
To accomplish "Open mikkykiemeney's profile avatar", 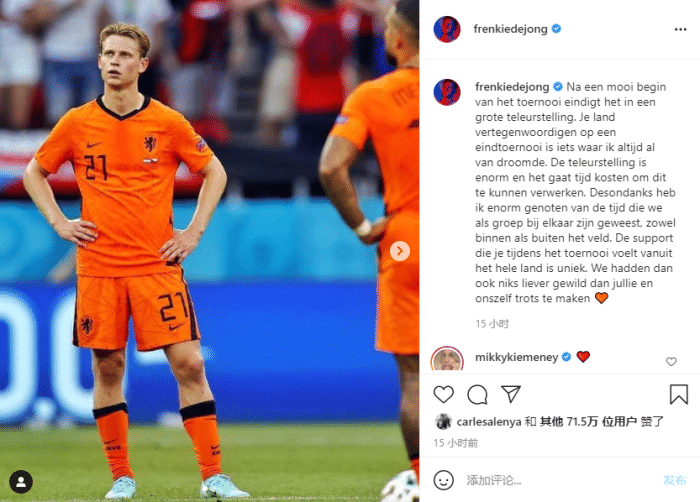I will click(447, 359).
